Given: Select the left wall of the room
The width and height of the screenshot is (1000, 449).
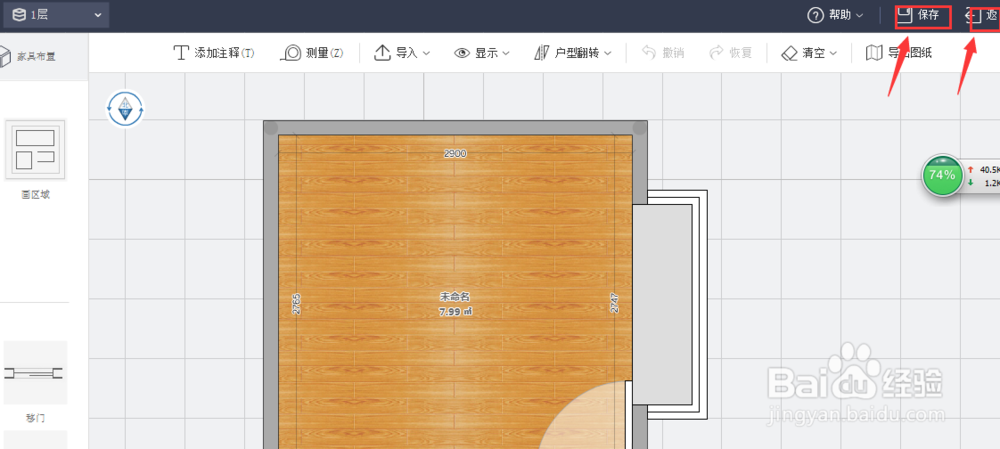Looking at the screenshot, I should 271,287.
